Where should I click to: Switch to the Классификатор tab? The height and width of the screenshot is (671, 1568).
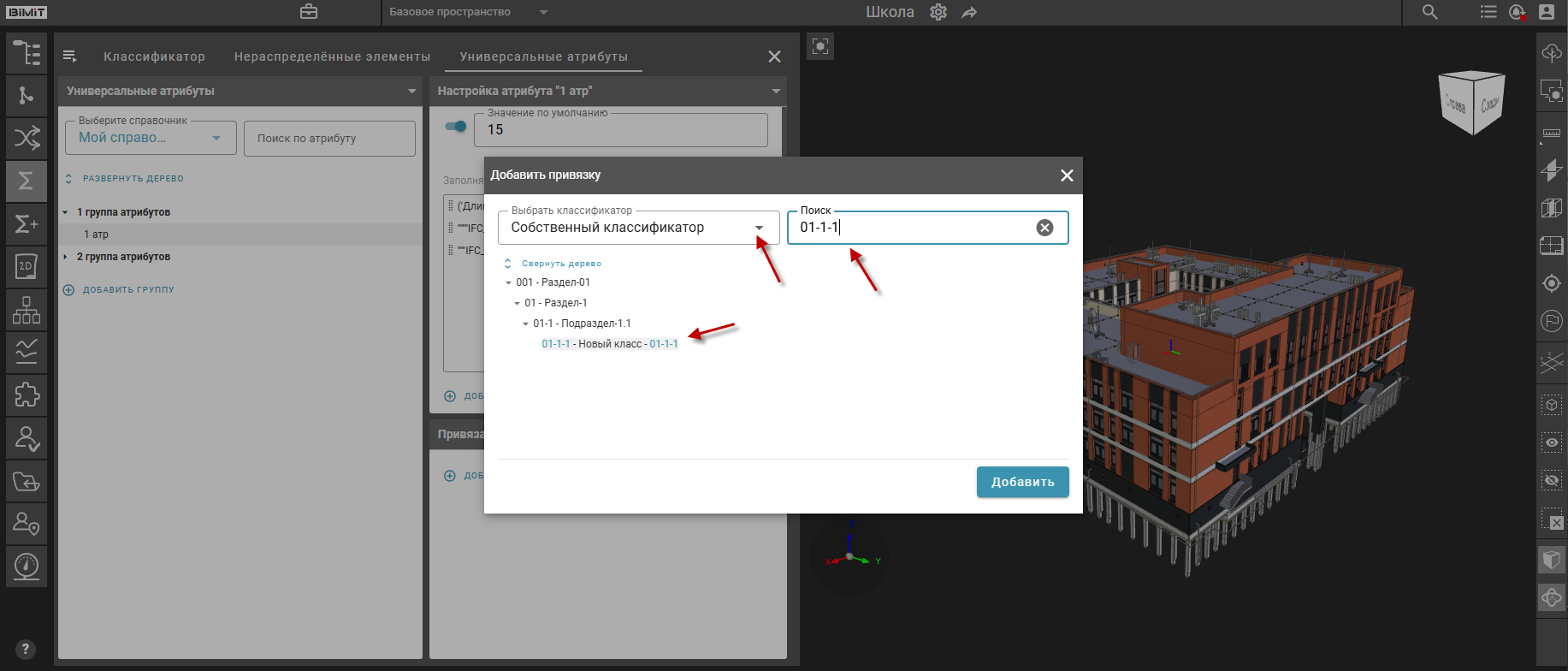click(x=154, y=56)
